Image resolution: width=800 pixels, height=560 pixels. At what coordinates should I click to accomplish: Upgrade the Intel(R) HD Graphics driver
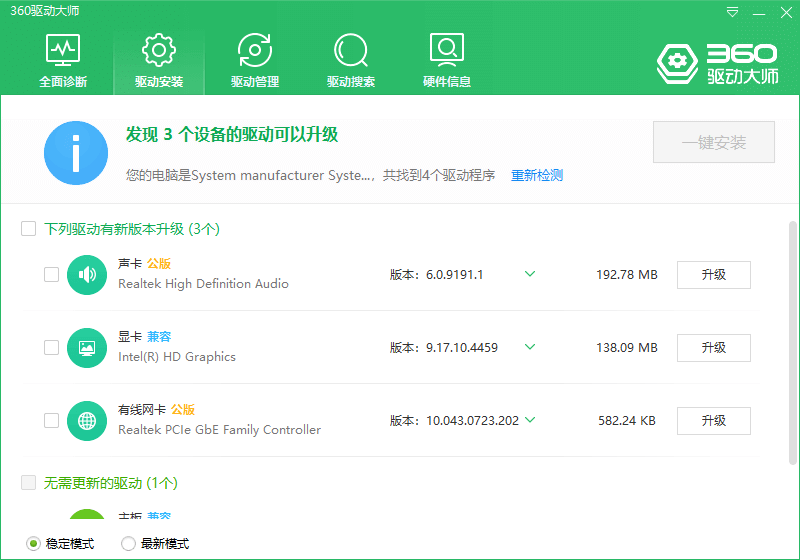[x=714, y=348]
